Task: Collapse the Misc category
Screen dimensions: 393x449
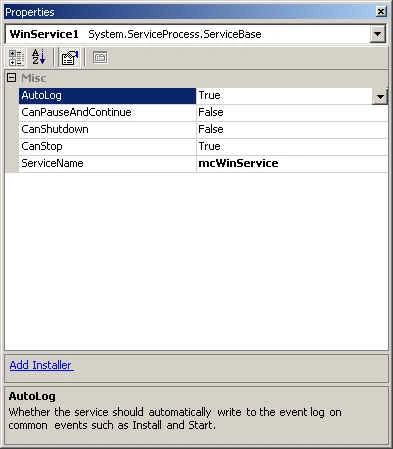Action: point(11,78)
